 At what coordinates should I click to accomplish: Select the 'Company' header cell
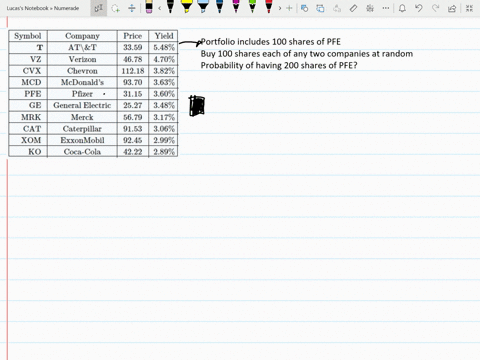tap(82, 36)
